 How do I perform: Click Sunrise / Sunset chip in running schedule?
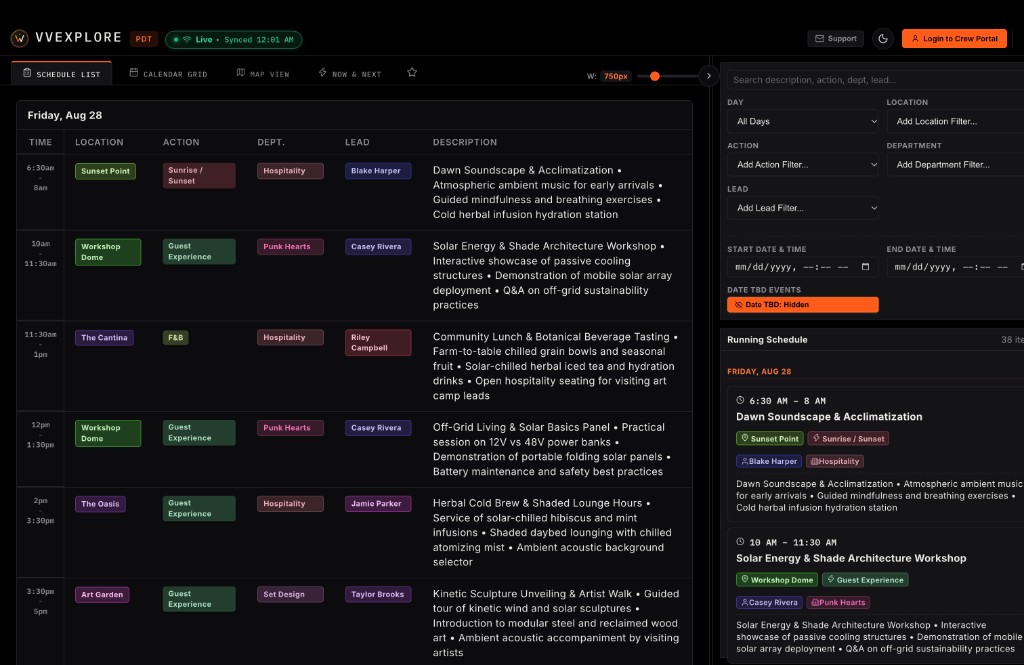click(x=848, y=439)
